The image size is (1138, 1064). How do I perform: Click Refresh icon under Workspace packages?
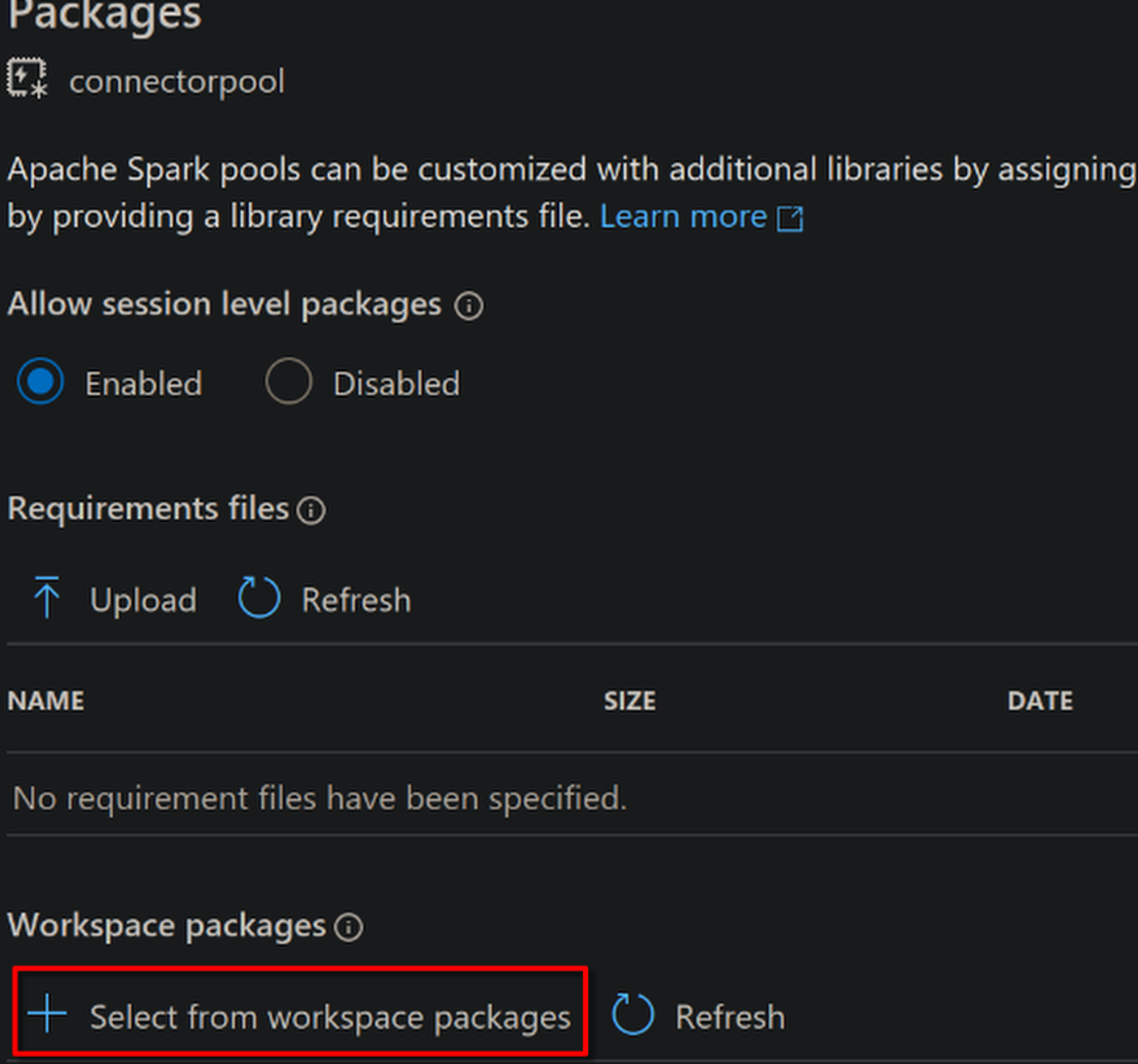632,1014
